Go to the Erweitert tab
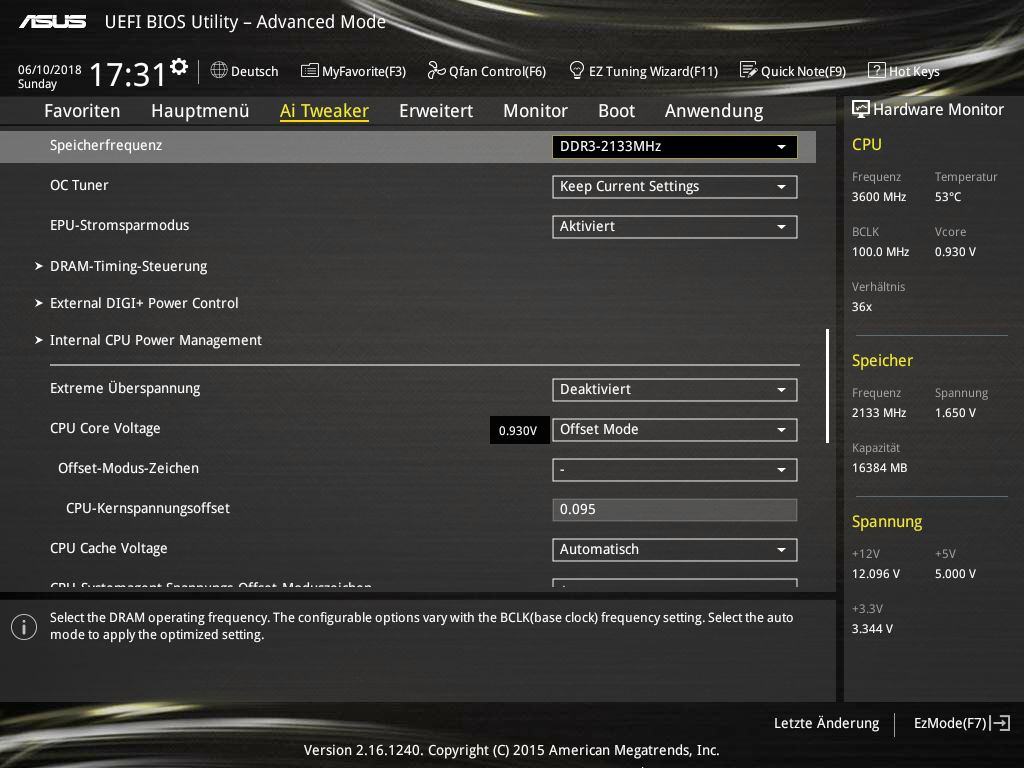This screenshot has width=1024, height=768. pos(436,111)
